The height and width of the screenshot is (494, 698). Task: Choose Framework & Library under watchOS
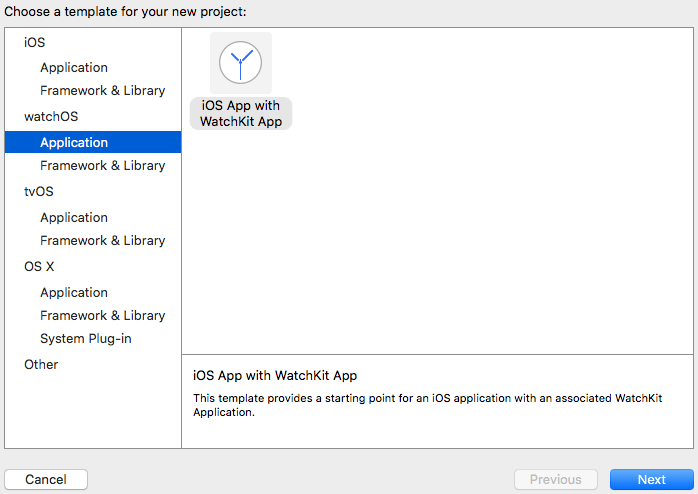[x=102, y=165]
